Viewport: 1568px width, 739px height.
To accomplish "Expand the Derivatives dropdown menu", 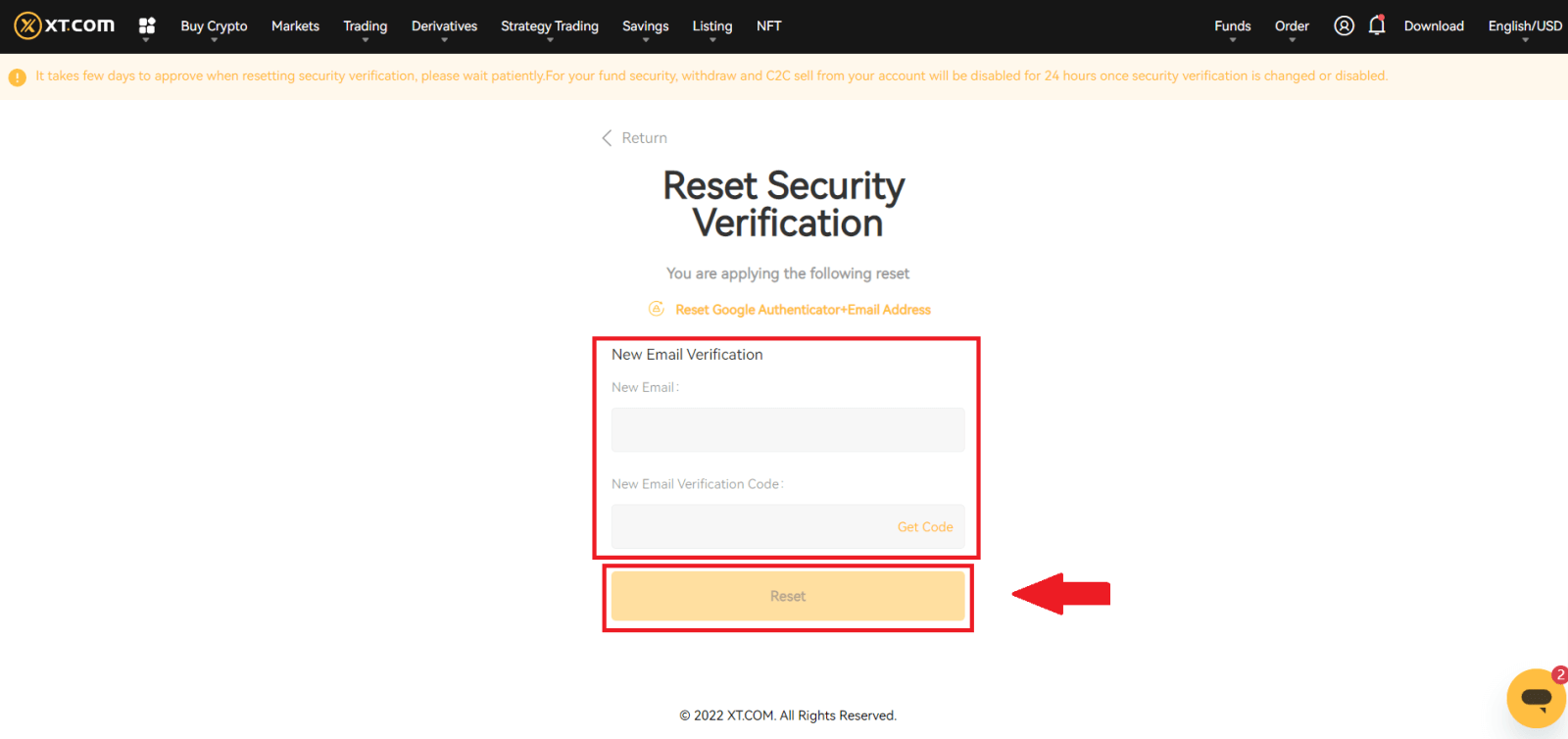I will click(444, 26).
